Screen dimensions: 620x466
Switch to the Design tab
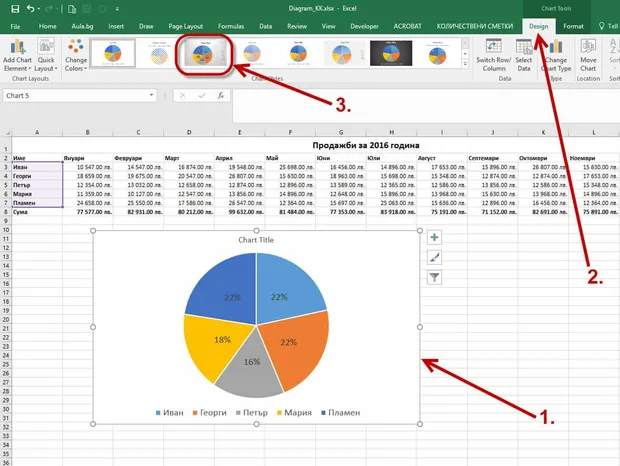pos(539,26)
